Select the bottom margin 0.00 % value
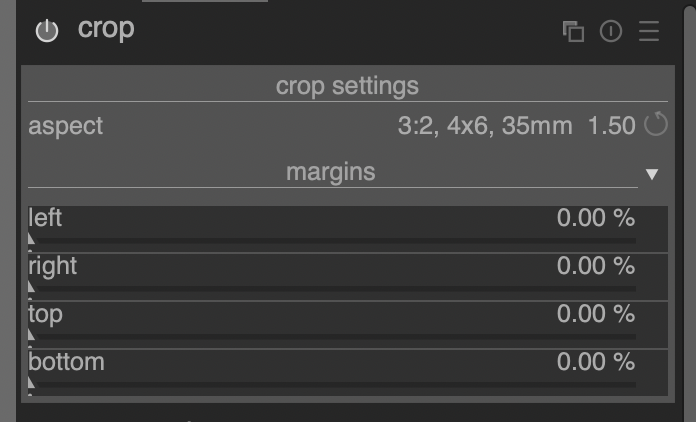Viewport: 696px width, 422px height. [596, 361]
